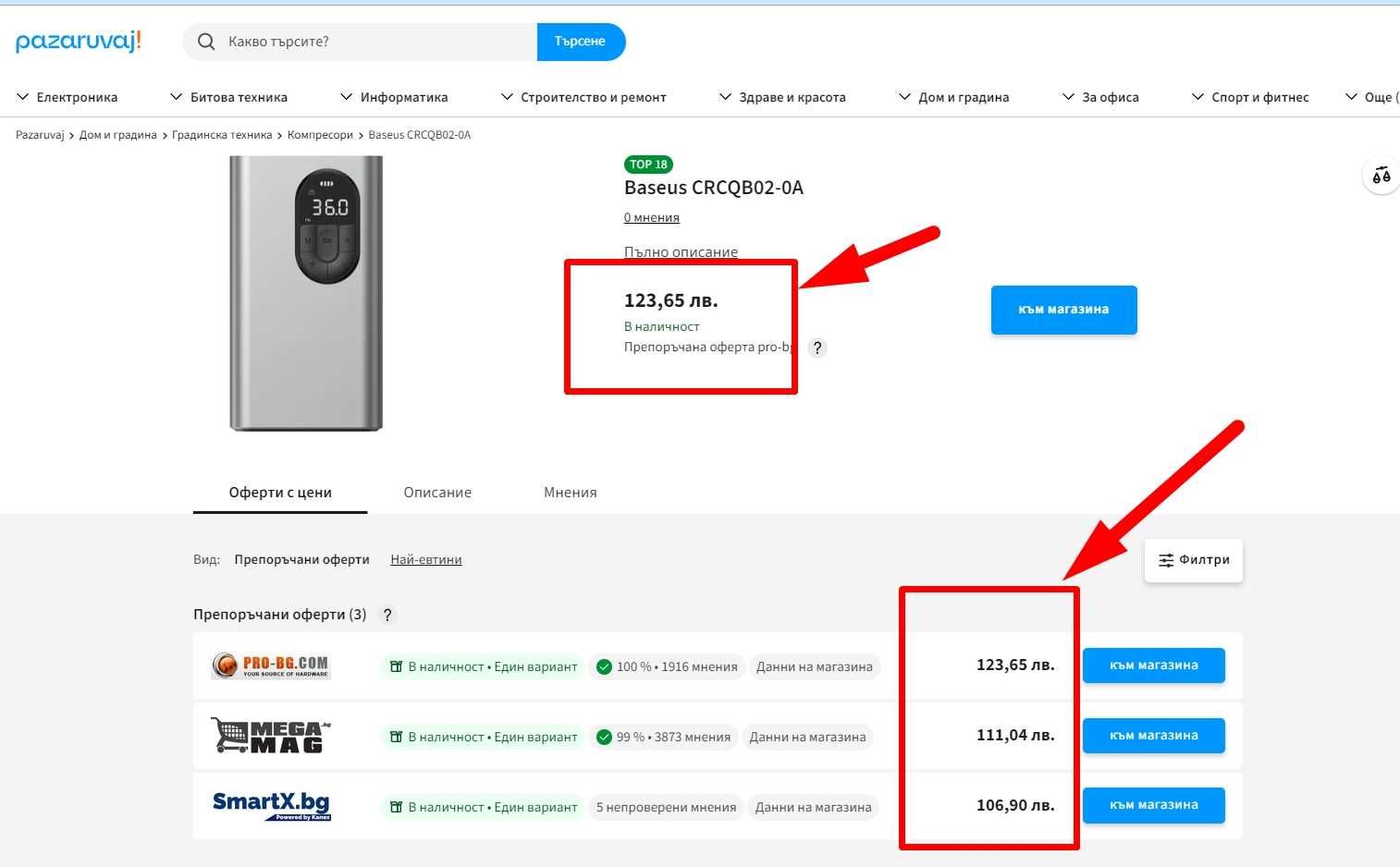Expand the Още categories menu
This screenshot has width=1400, height=867.
[1371, 97]
